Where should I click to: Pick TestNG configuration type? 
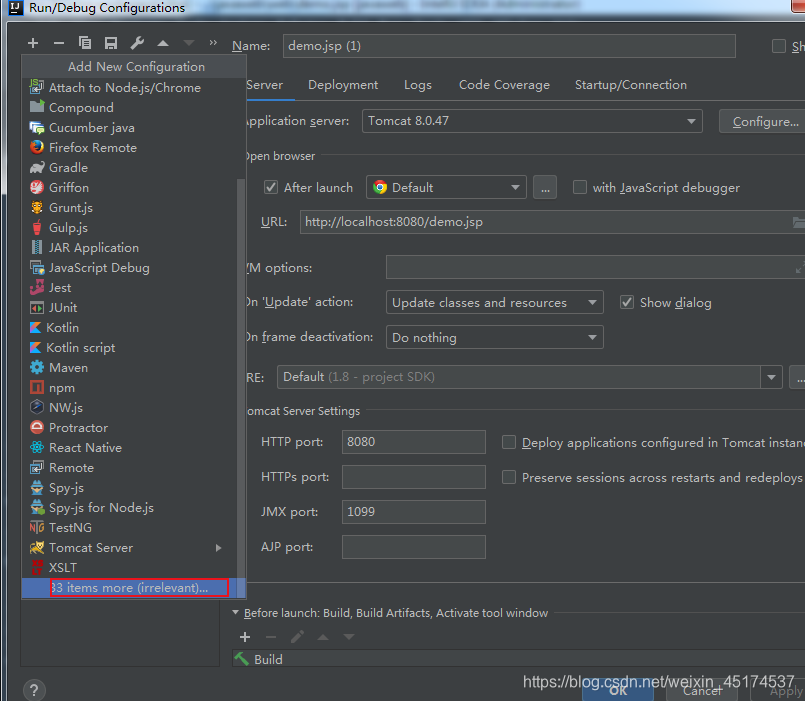coord(70,527)
